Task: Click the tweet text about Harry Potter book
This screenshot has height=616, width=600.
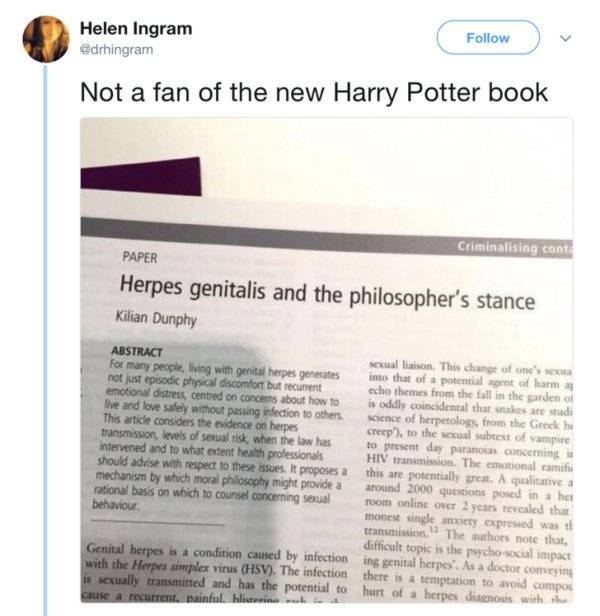Action: tap(313, 93)
